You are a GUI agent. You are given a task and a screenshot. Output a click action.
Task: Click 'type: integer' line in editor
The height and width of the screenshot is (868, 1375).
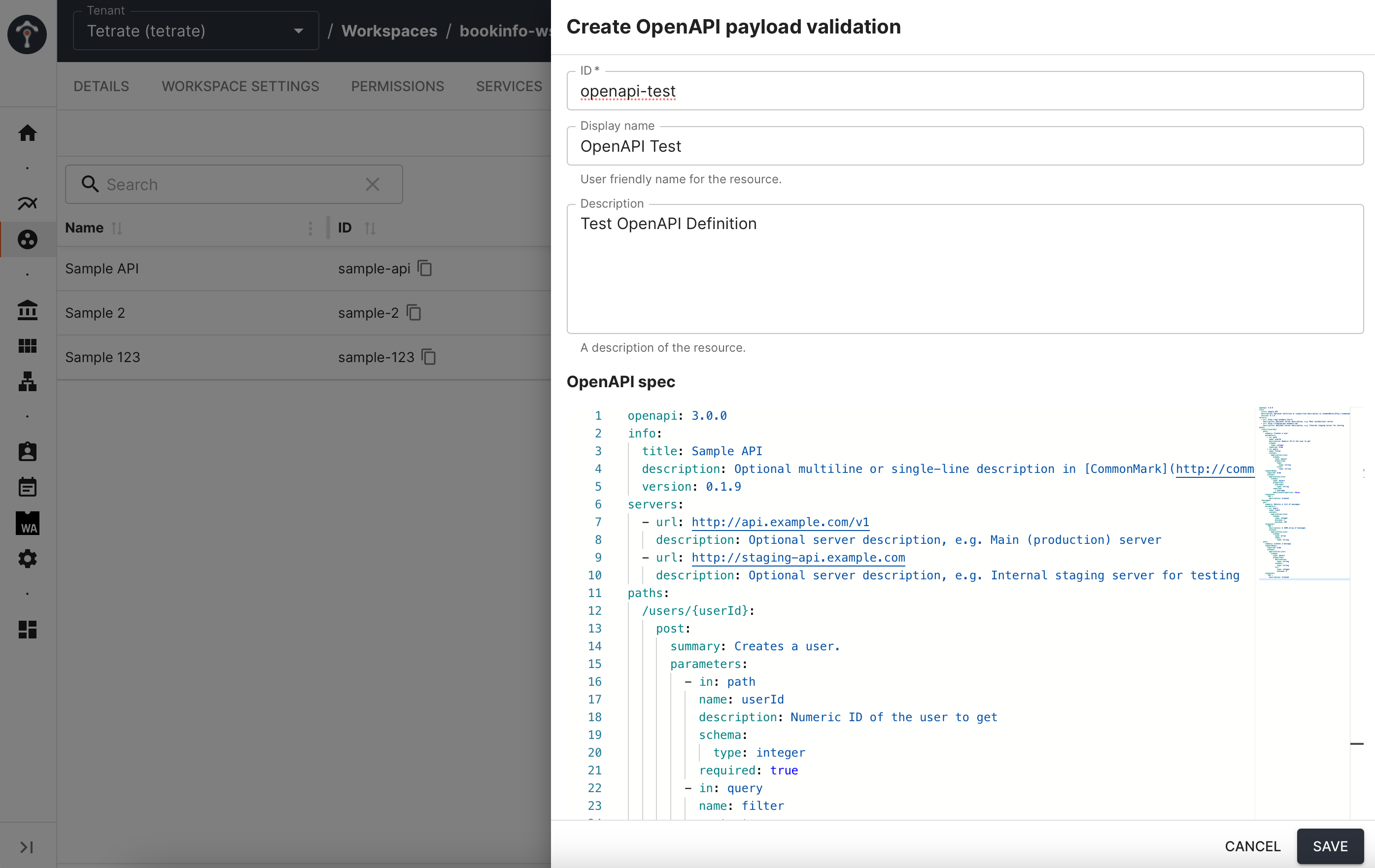click(759, 753)
